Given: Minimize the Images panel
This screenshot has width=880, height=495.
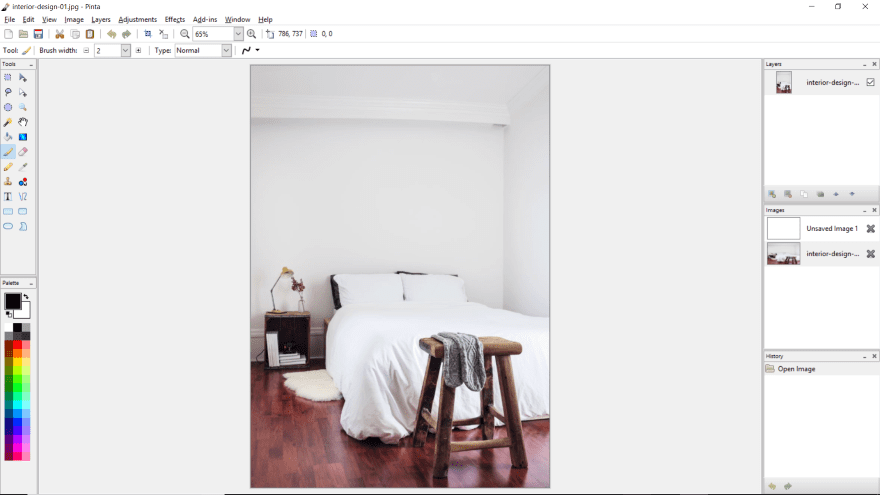Looking at the screenshot, I should click(864, 210).
